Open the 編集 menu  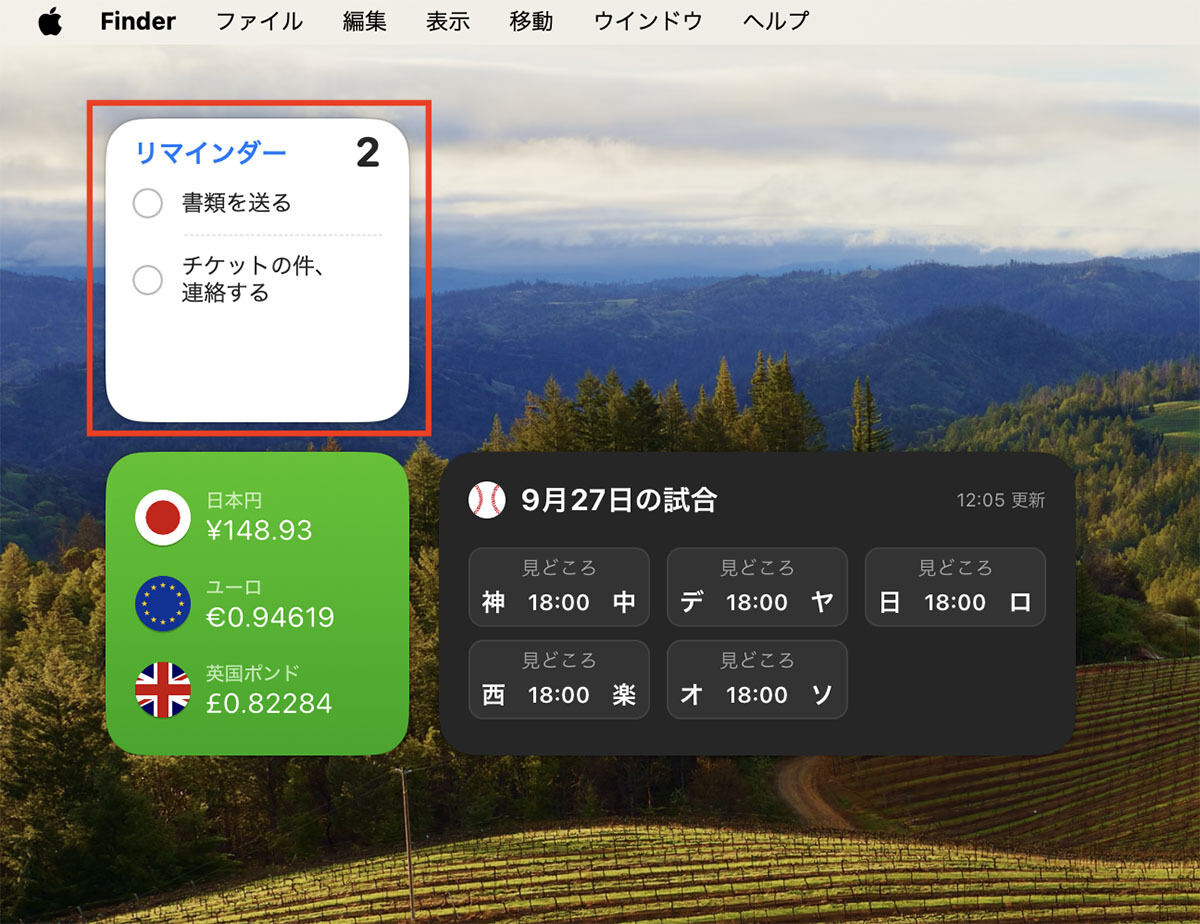365,21
